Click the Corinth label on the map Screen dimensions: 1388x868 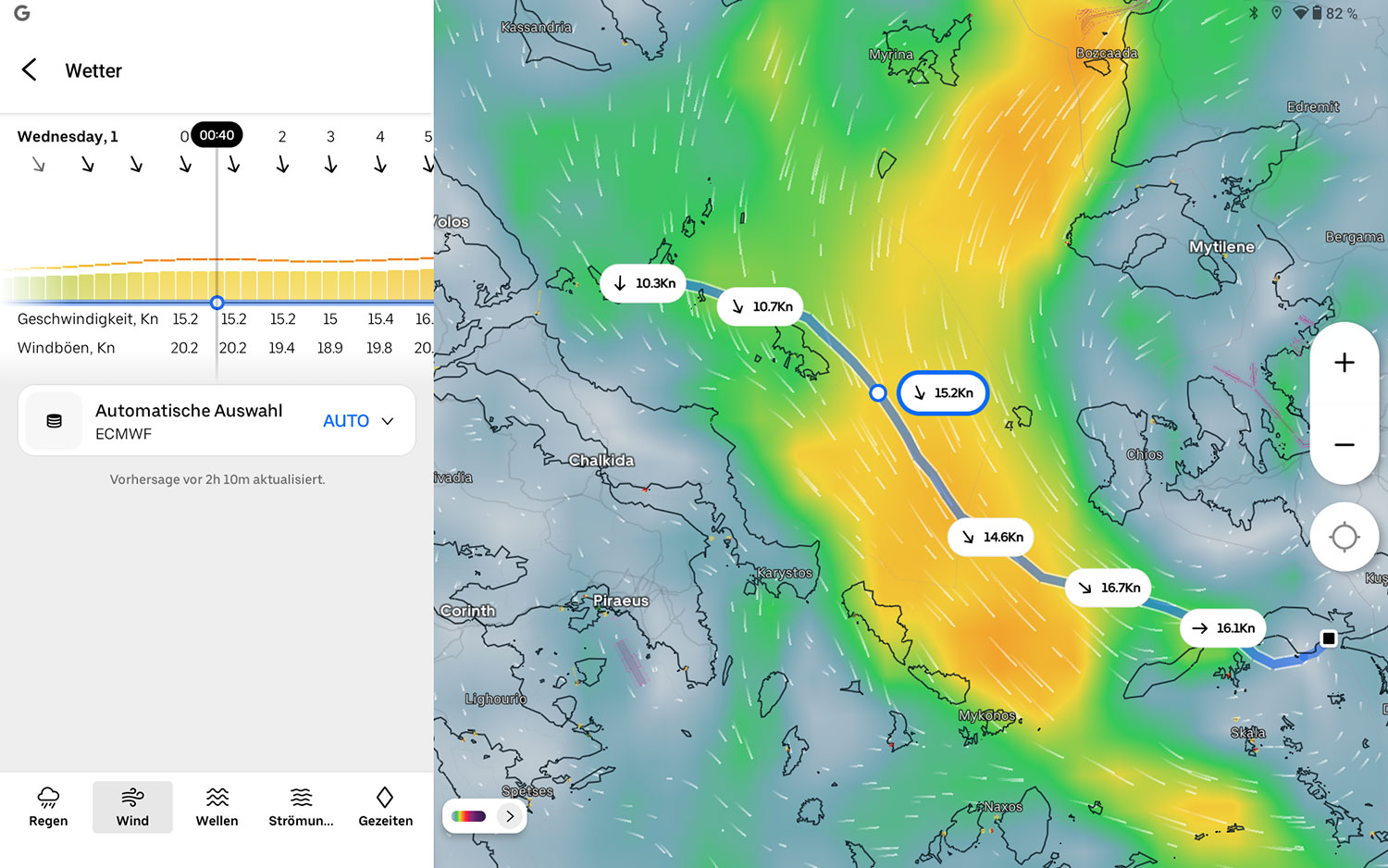(467, 611)
